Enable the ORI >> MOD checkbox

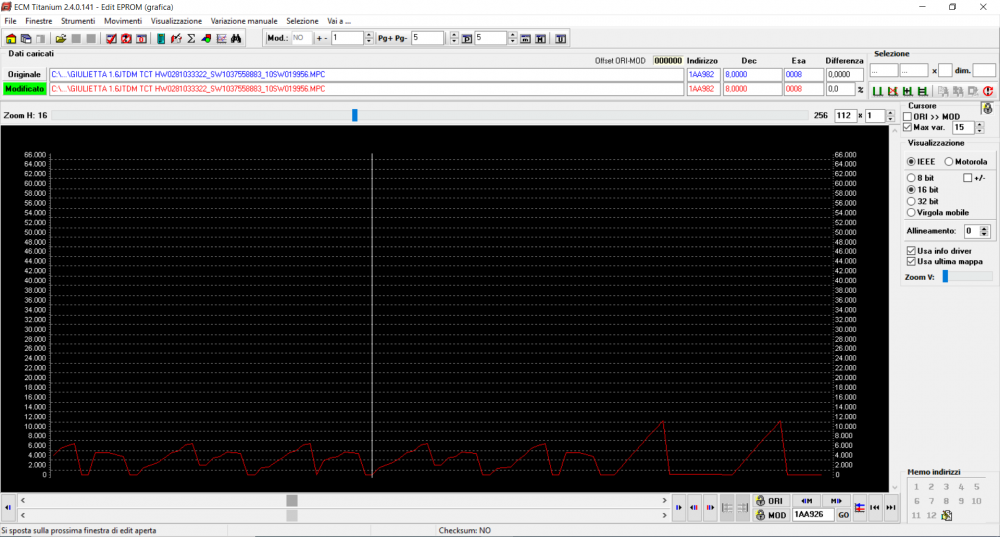908,117
